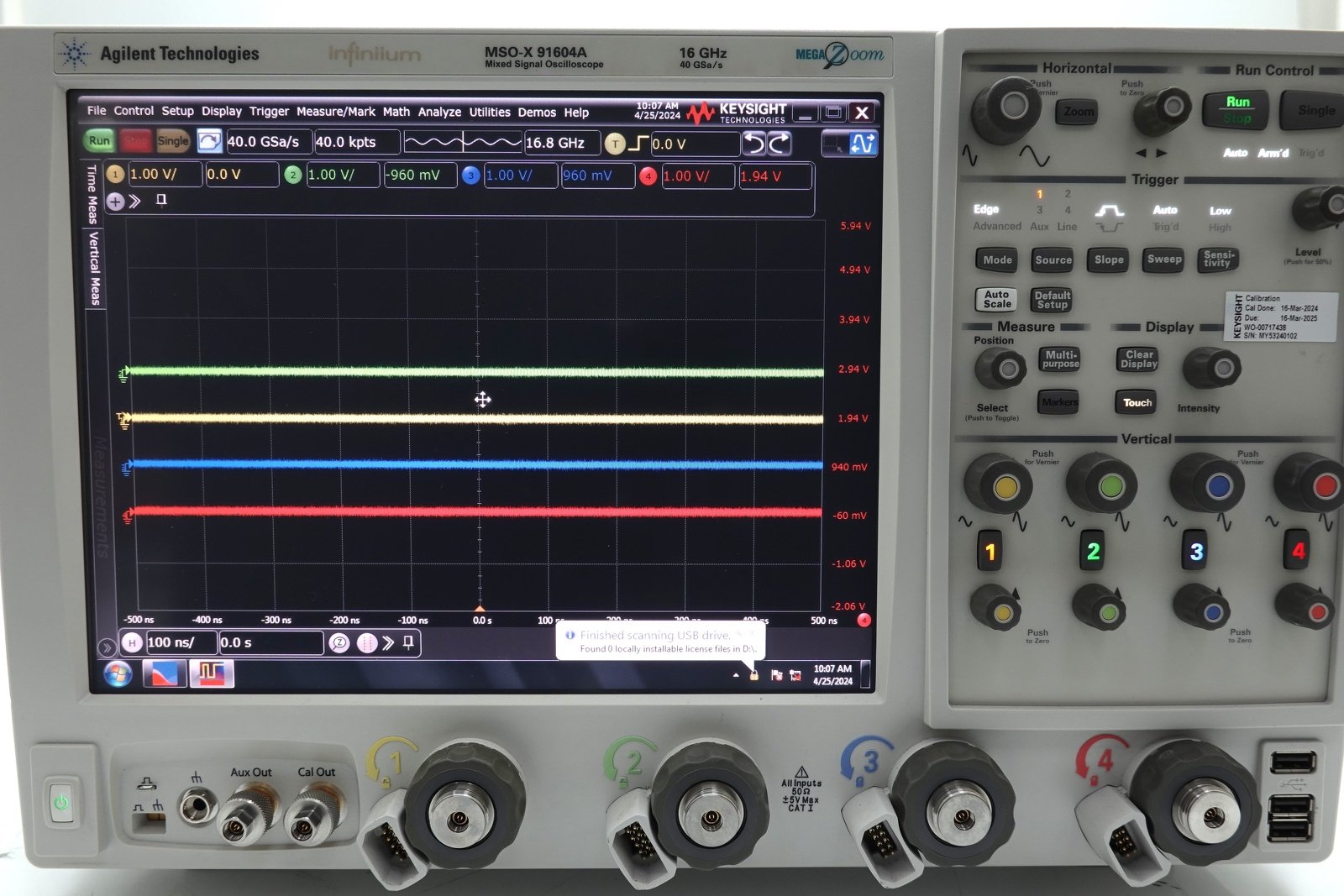Viewport: 1344px width, 896px height.
Task: Click the blue-red graph taskbar icon
Action: pos(165,673)
